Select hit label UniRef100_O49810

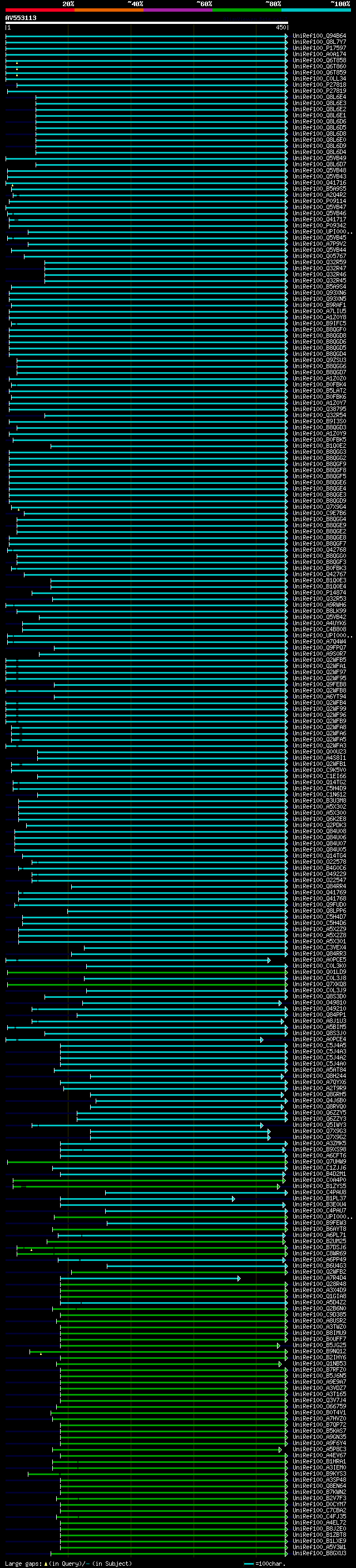(x=319, y=1002)
